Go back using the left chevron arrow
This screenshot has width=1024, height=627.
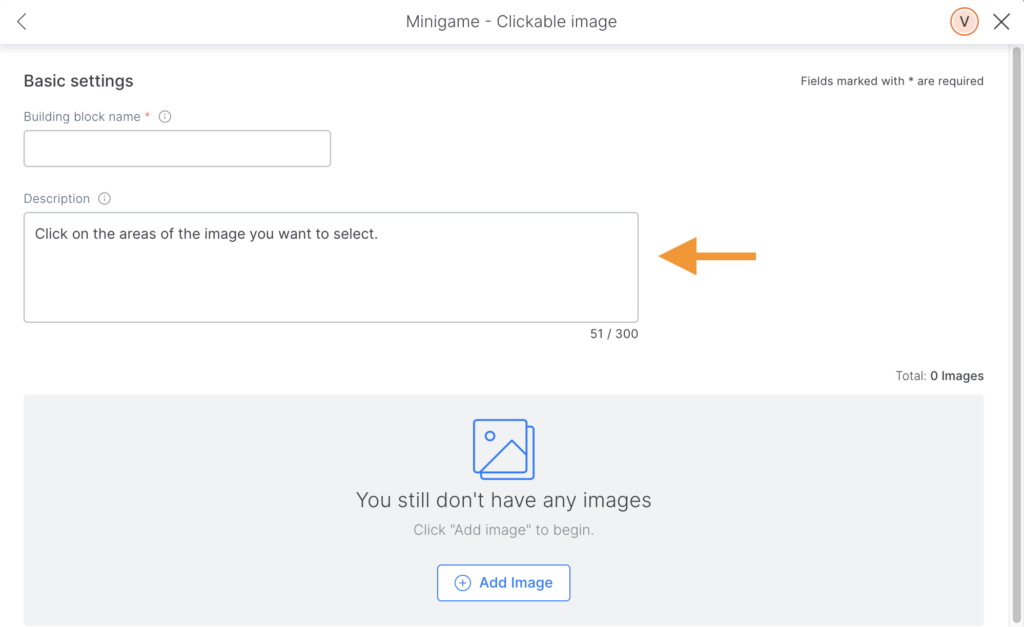pyautogui.click(x=22, y=22)
